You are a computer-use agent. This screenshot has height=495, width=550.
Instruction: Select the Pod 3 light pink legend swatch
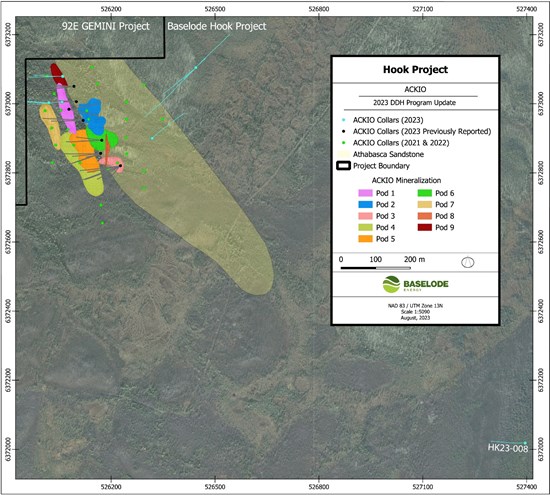pyautogui.click(x=365, y=216)
